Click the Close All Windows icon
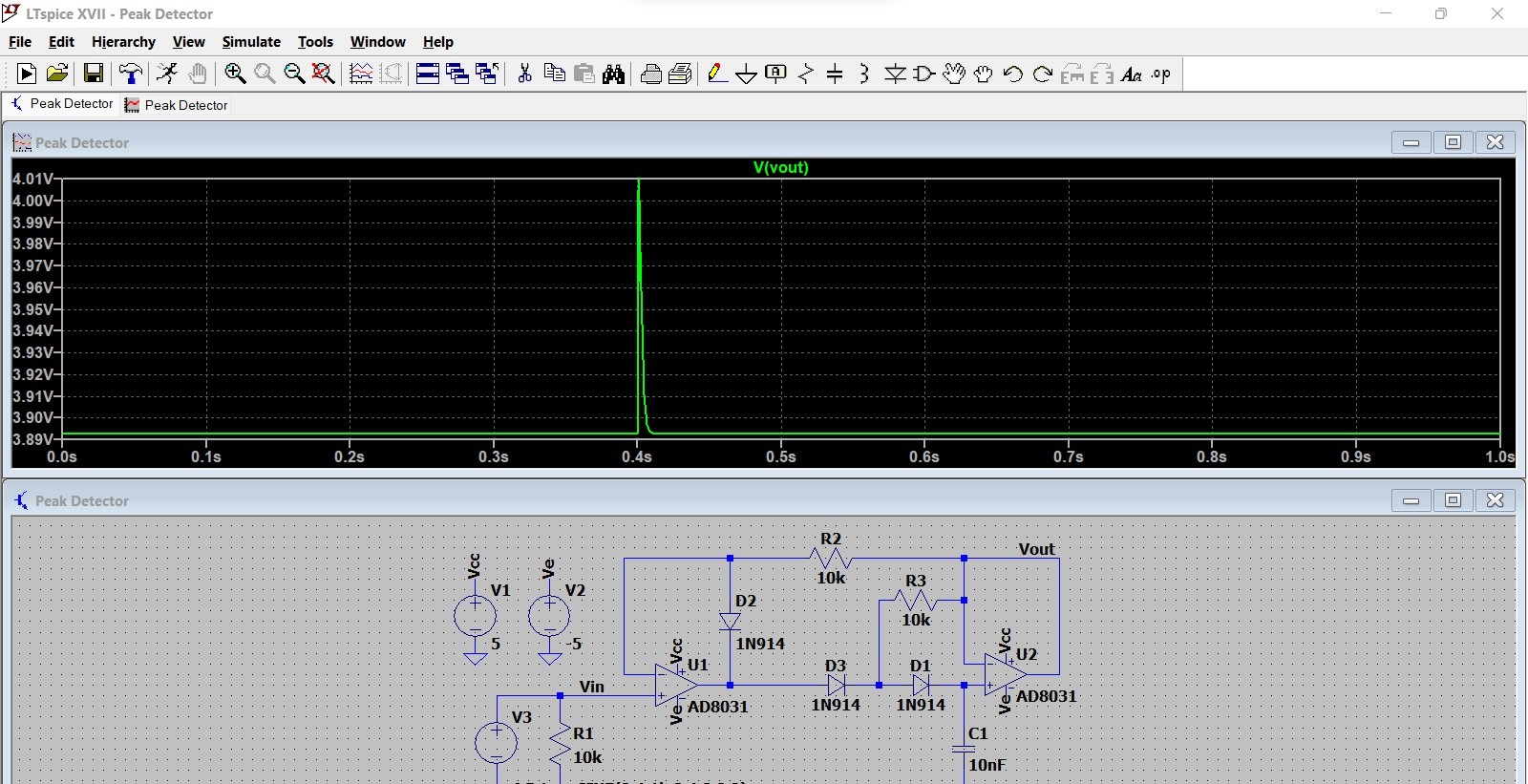This screenshot has width=1528, height=784. click(487, 74)
